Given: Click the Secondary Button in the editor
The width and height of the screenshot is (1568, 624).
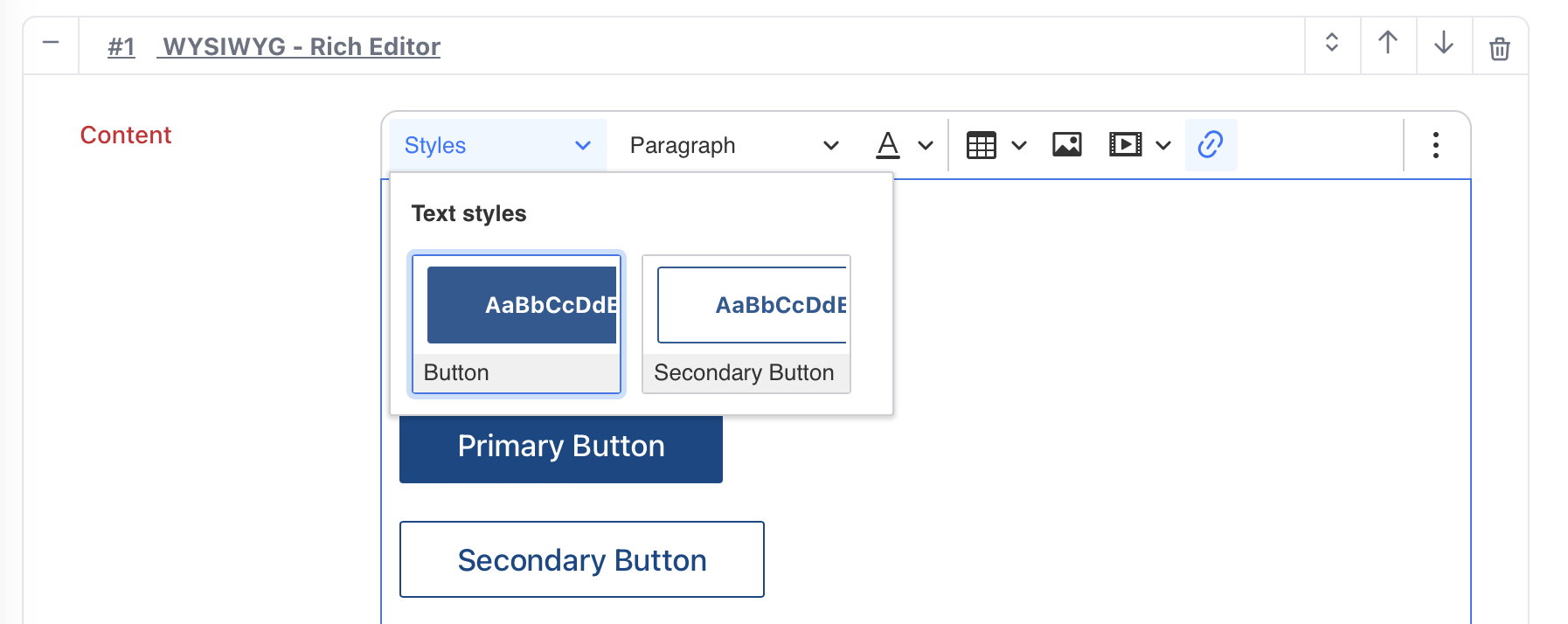Looking at the screenshot, I should click(x=582, y=560).
